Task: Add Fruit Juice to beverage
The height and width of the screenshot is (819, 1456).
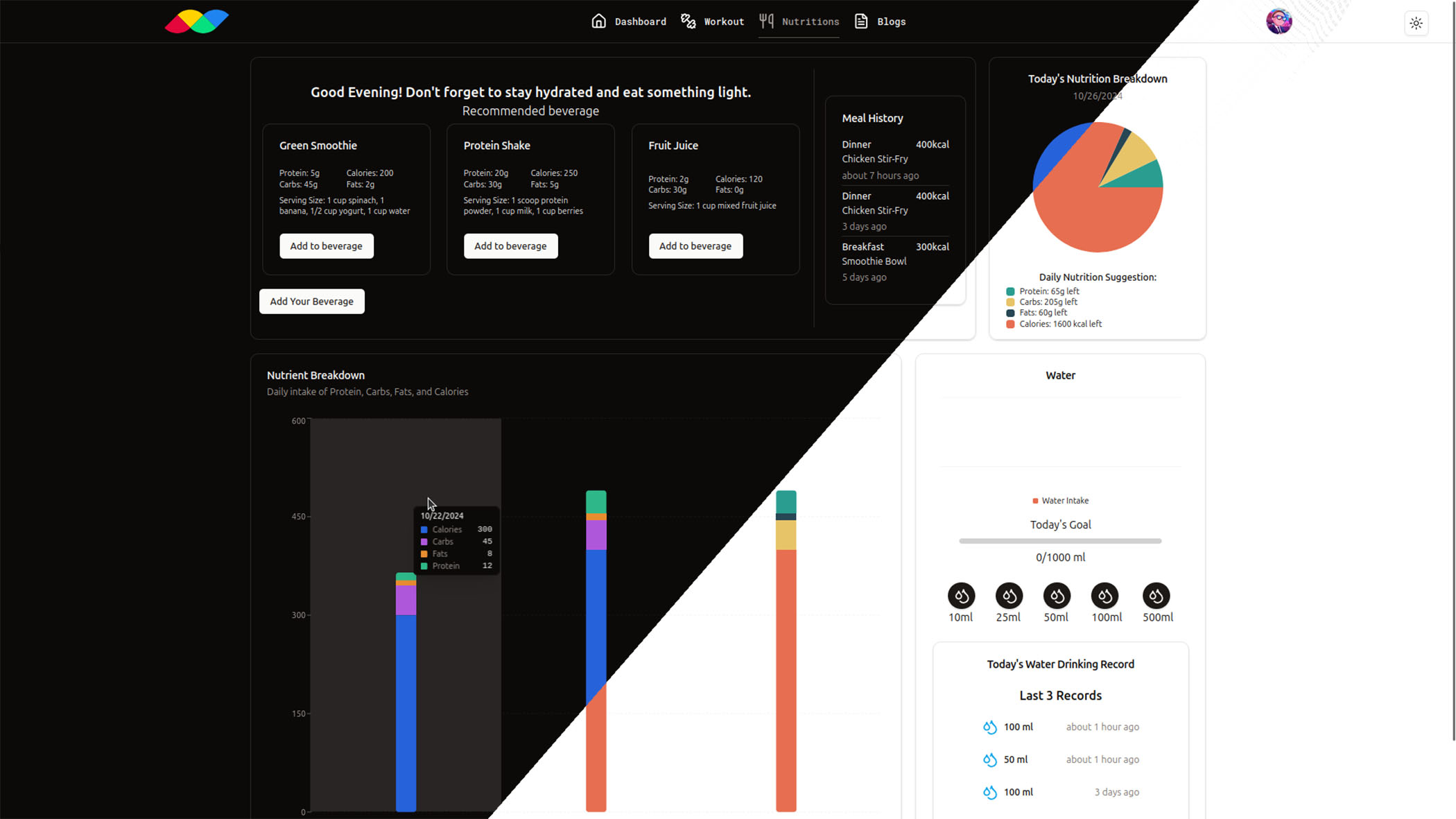Action: (695, 246)
